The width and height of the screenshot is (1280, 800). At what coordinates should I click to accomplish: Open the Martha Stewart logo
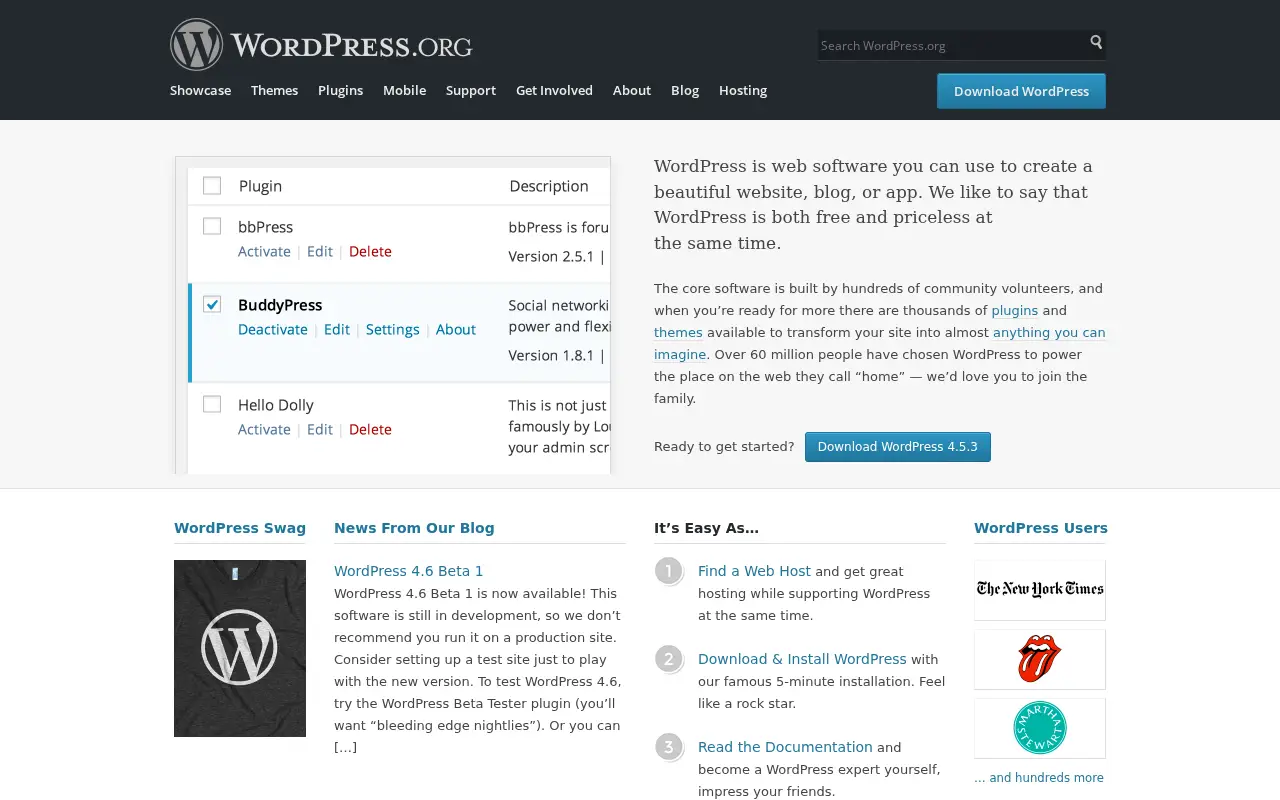pyautogui.click(x=1040, y=728)
